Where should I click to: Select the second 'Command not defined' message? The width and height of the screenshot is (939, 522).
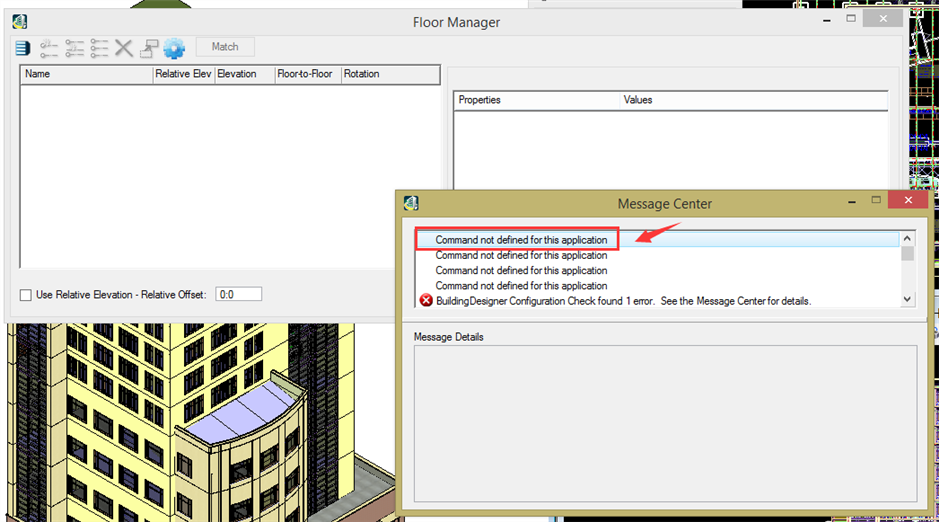658,255
